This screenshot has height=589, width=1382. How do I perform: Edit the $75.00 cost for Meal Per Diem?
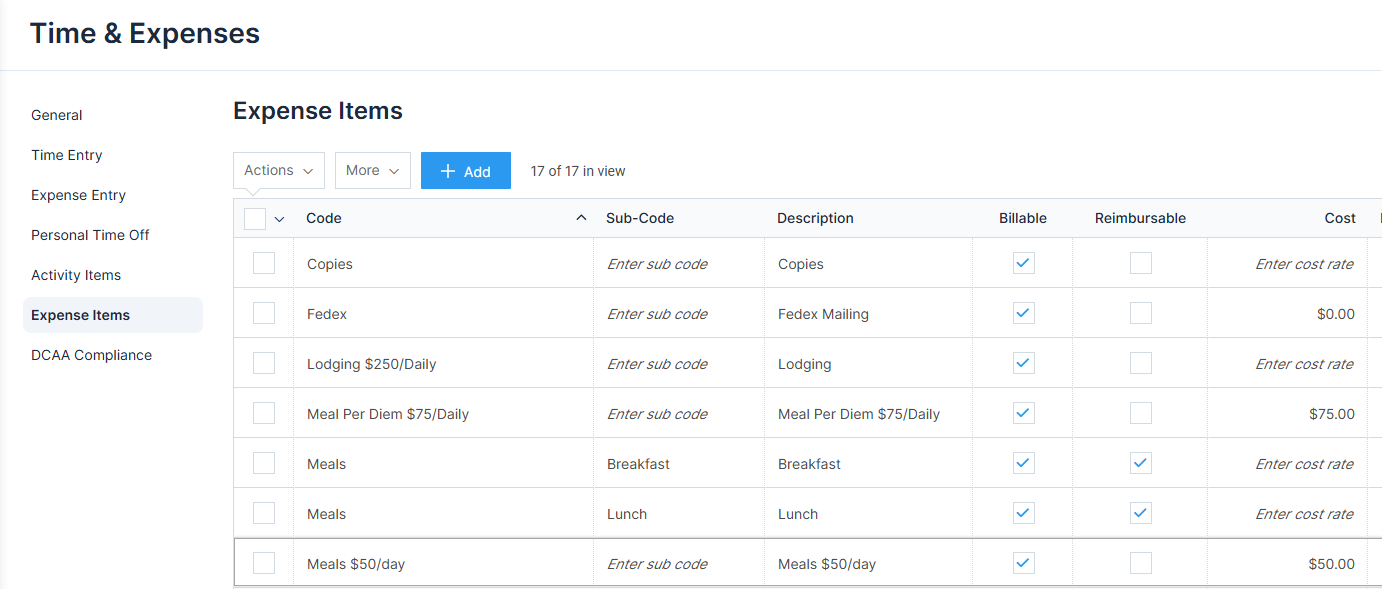click(x=1331, y=413)
